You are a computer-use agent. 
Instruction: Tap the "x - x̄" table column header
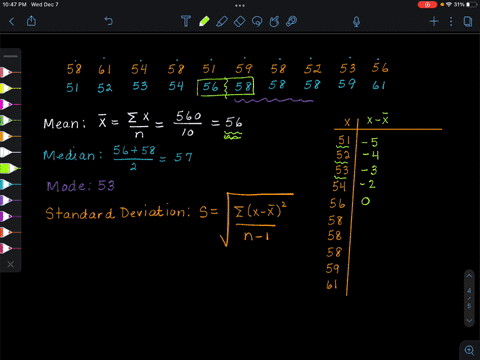point(378,120)
